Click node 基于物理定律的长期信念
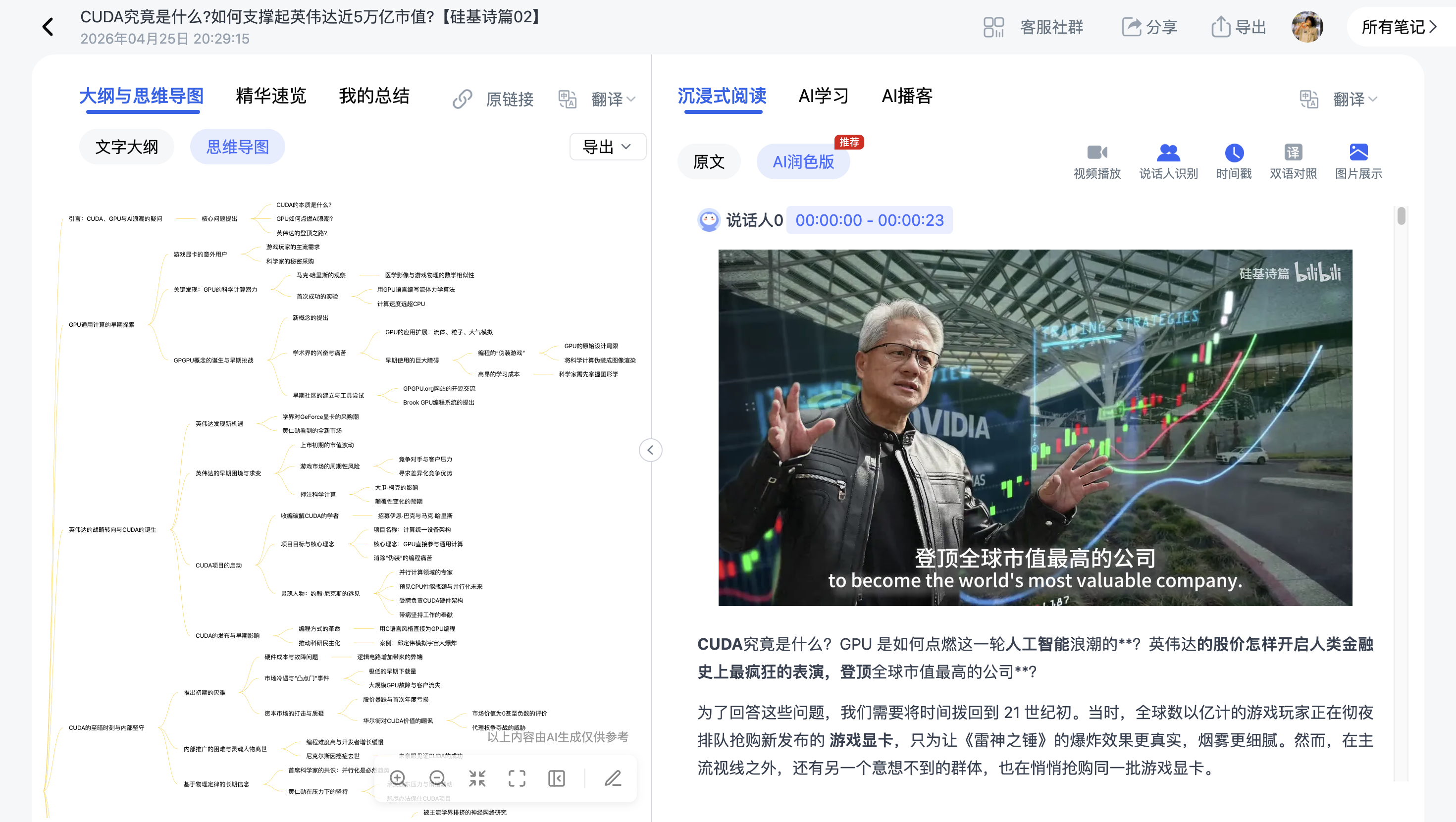The width and height of the screenshot is (1456, 822). click(216, 784)
